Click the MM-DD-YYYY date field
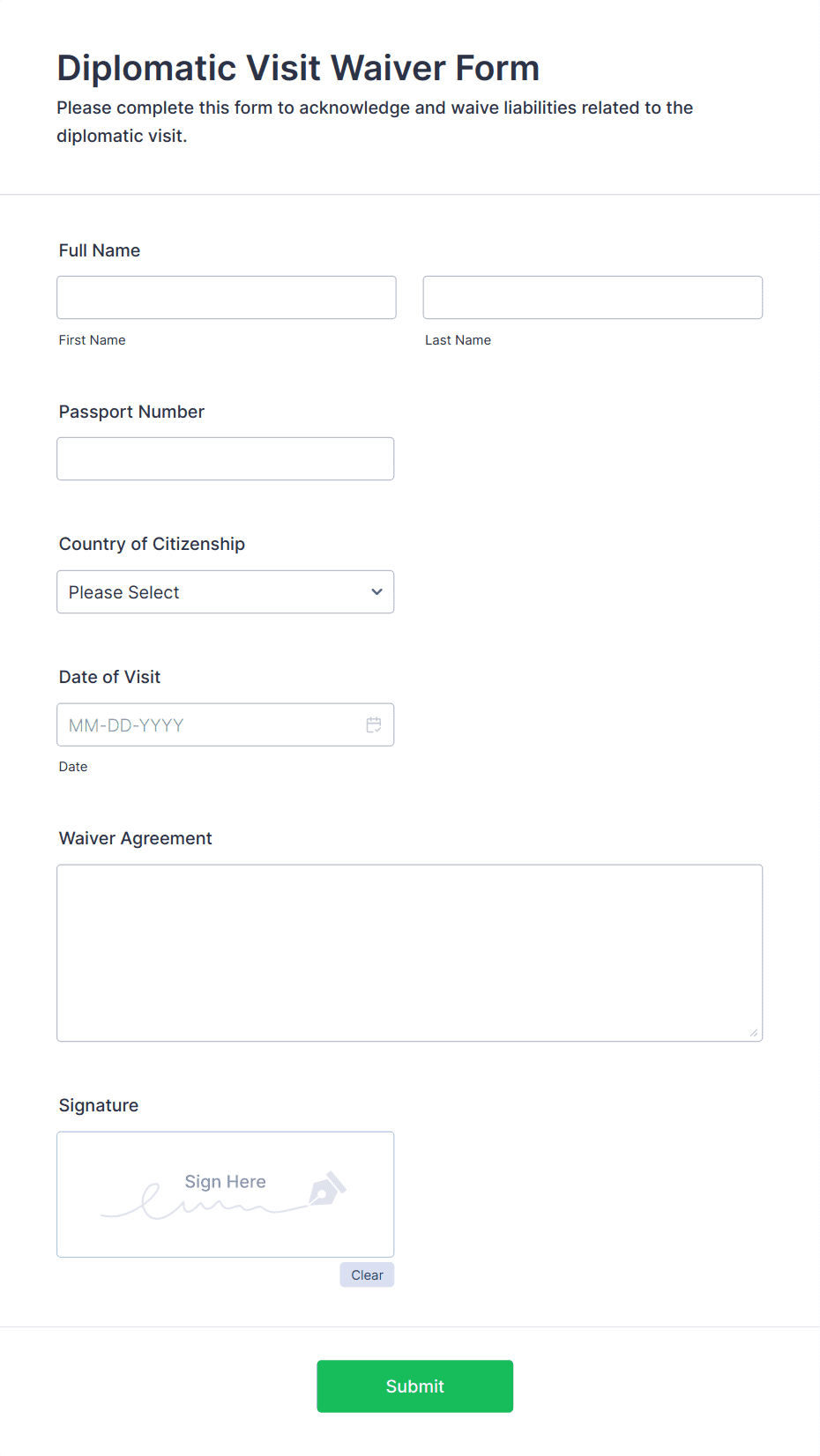 pyautogui.click(x=226, y=725)
